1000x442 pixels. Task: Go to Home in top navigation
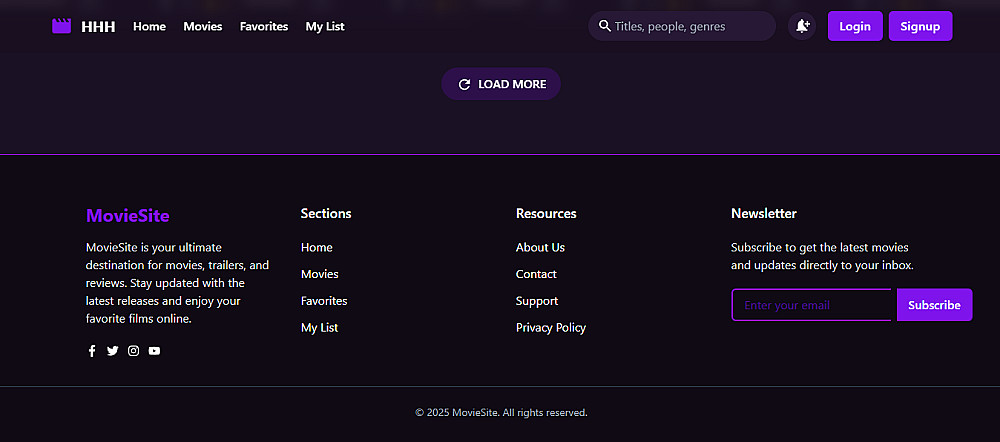pyautogui.click(x=149, y=26)
